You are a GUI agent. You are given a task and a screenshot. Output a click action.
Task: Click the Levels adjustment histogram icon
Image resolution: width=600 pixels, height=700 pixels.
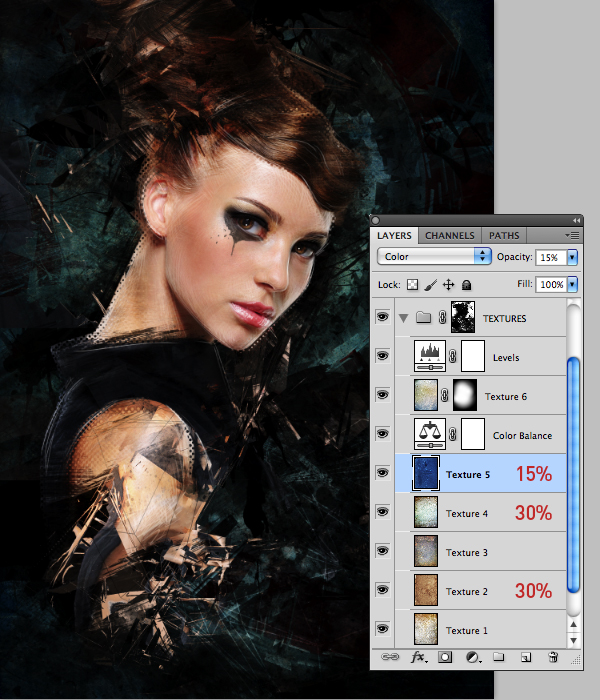pyautogui.click(x=430, y=356)
